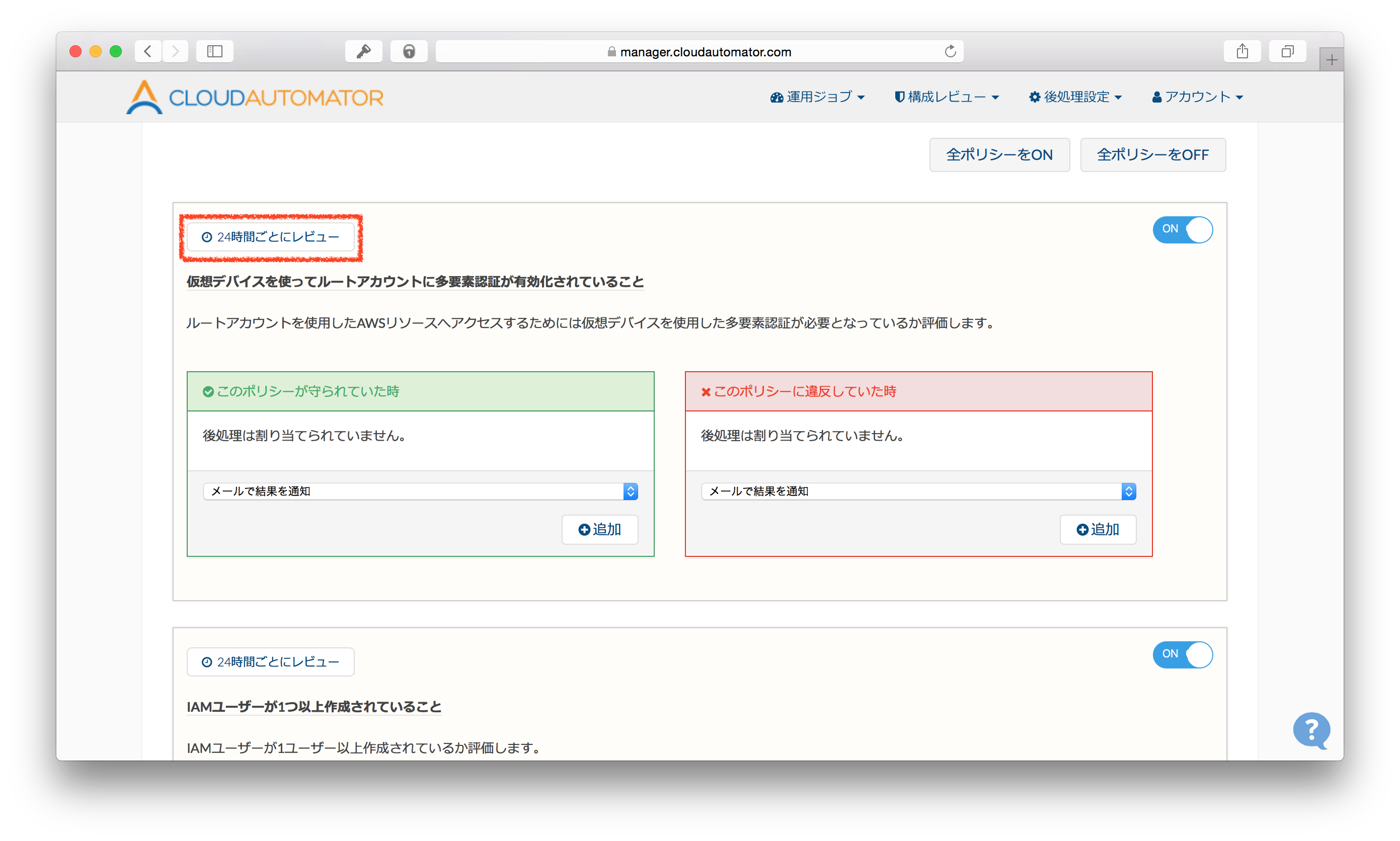
Task: Click the yellow minimize window button
Action: coord(95,52)
